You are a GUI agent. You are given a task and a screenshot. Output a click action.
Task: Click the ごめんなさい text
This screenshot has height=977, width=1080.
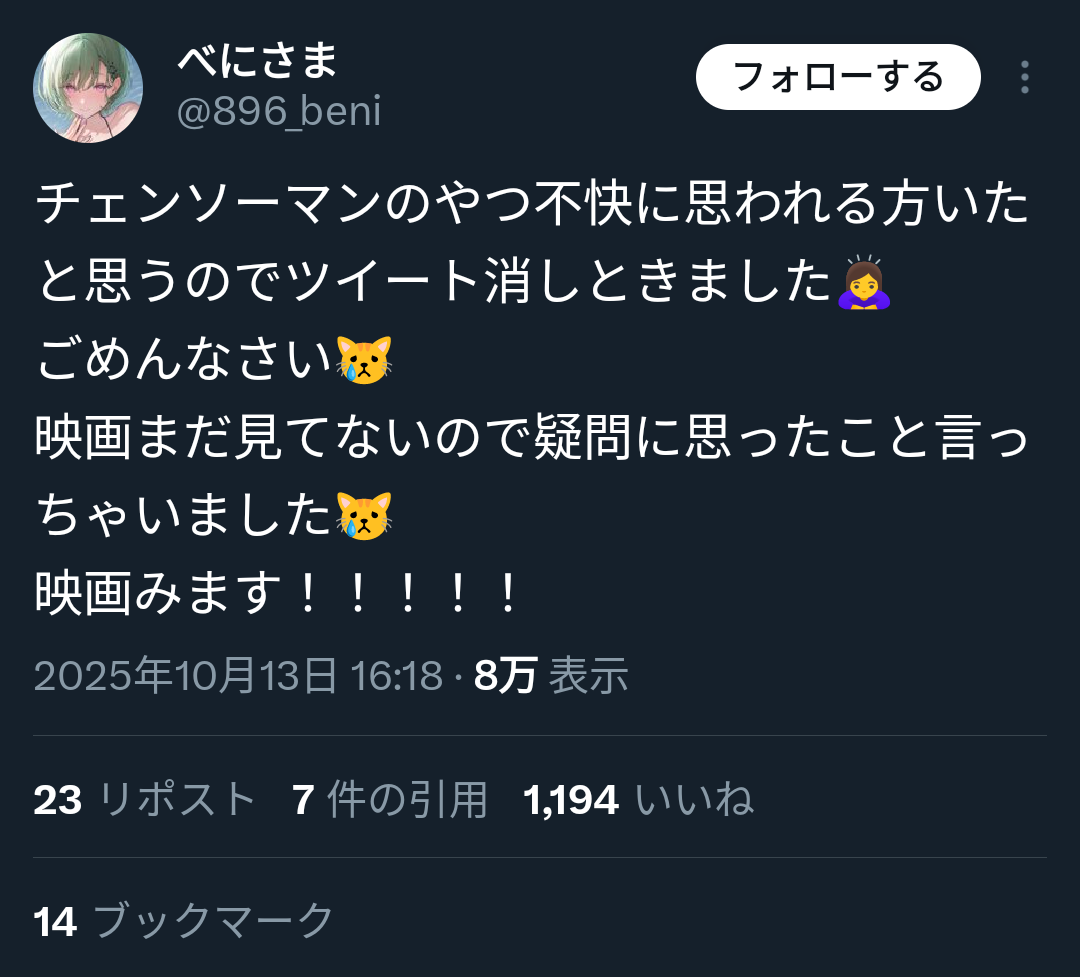click(x=185, y=360)
